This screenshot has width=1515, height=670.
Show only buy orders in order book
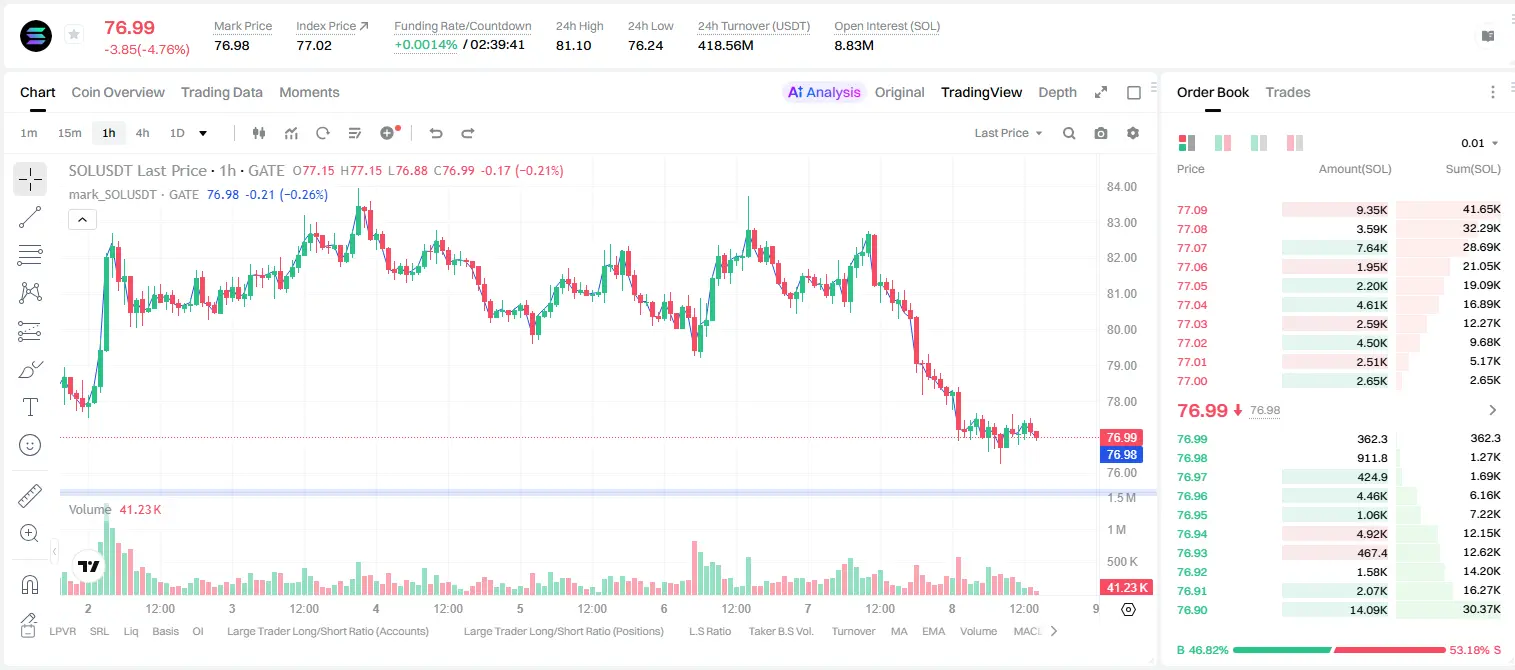1259,143
